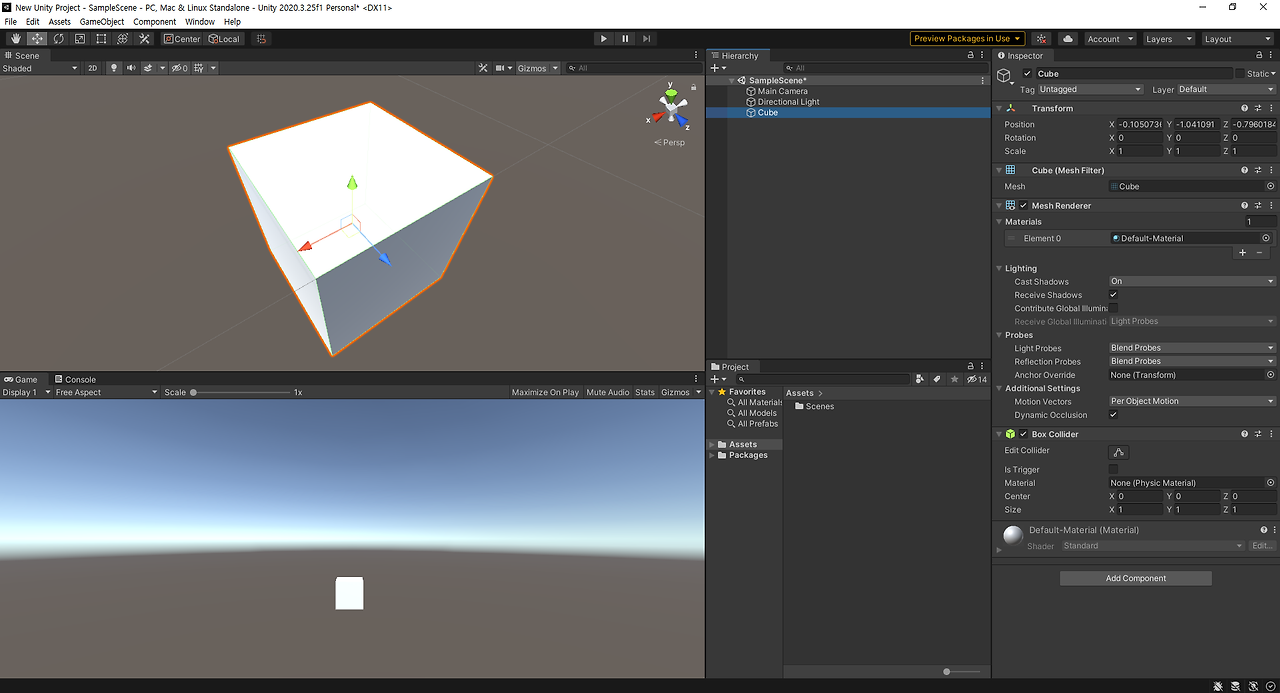Screen dimensions: 1280x693
Task: Click the Edit Collider button
Action: click(x=1118, y=452)
